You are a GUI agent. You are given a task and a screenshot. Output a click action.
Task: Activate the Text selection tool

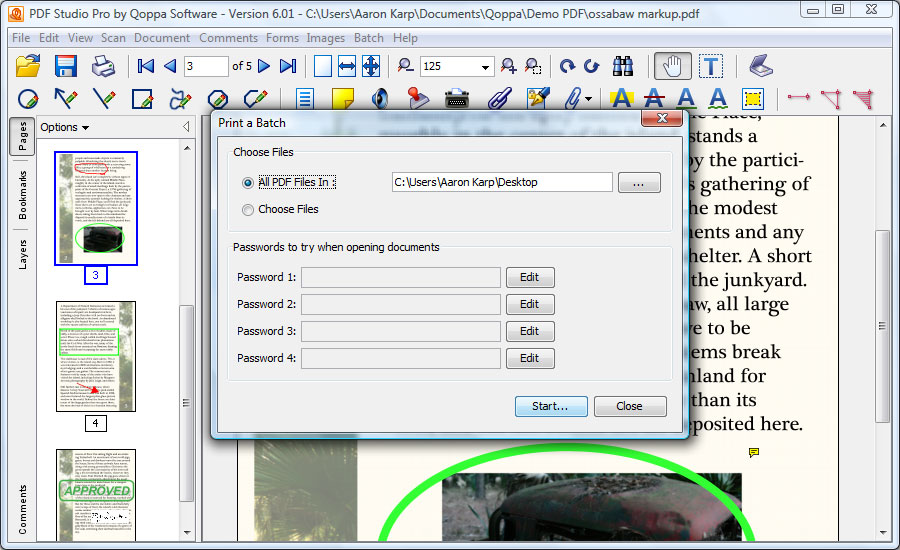pyautogui.click(x=711, y=66)
